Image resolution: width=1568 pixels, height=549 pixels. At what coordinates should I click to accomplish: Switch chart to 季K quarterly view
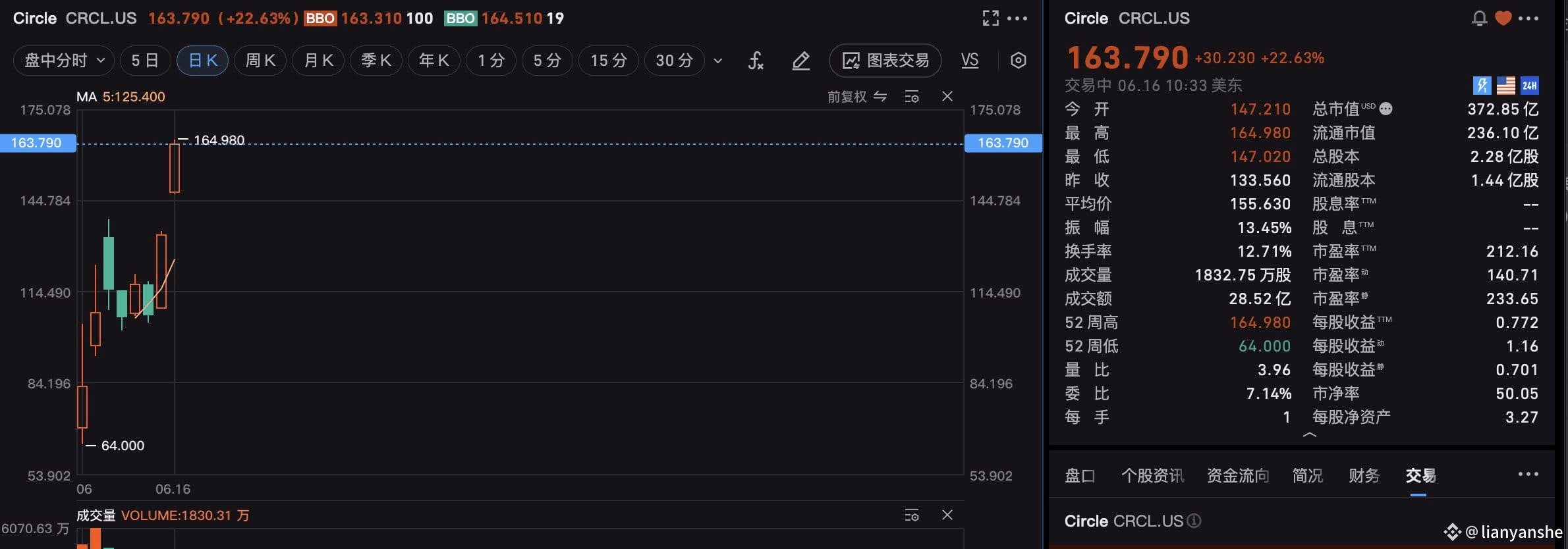tap(376, 61)
